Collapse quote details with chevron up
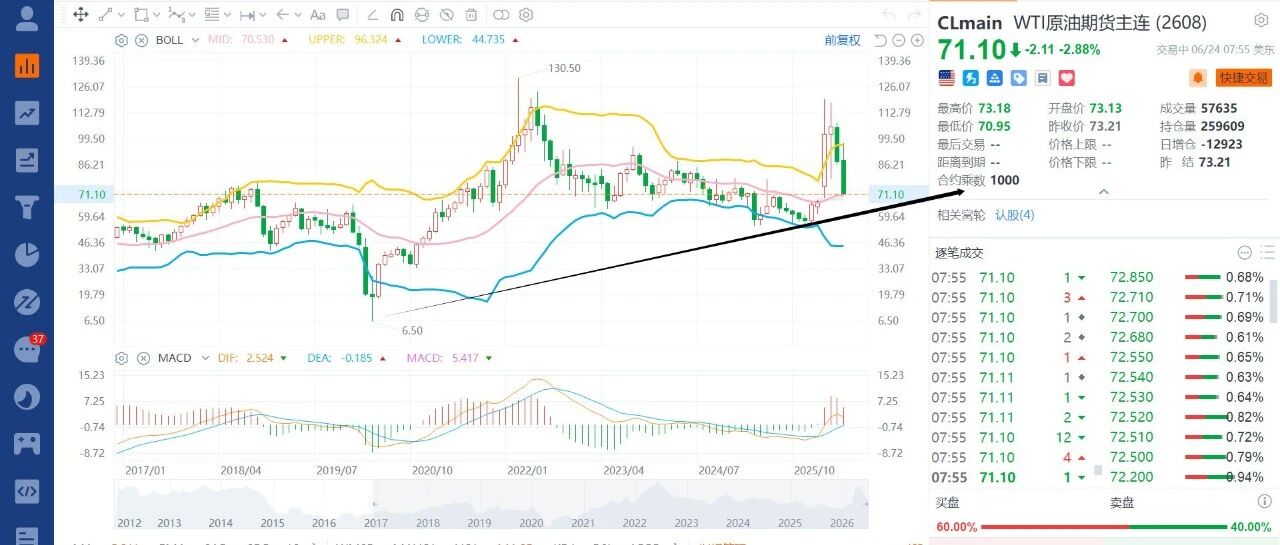The width and height of the screenshot is (1280, 545). 1104,191
